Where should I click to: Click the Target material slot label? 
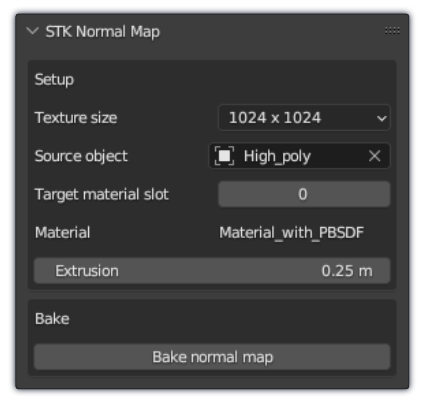point(102,195)
